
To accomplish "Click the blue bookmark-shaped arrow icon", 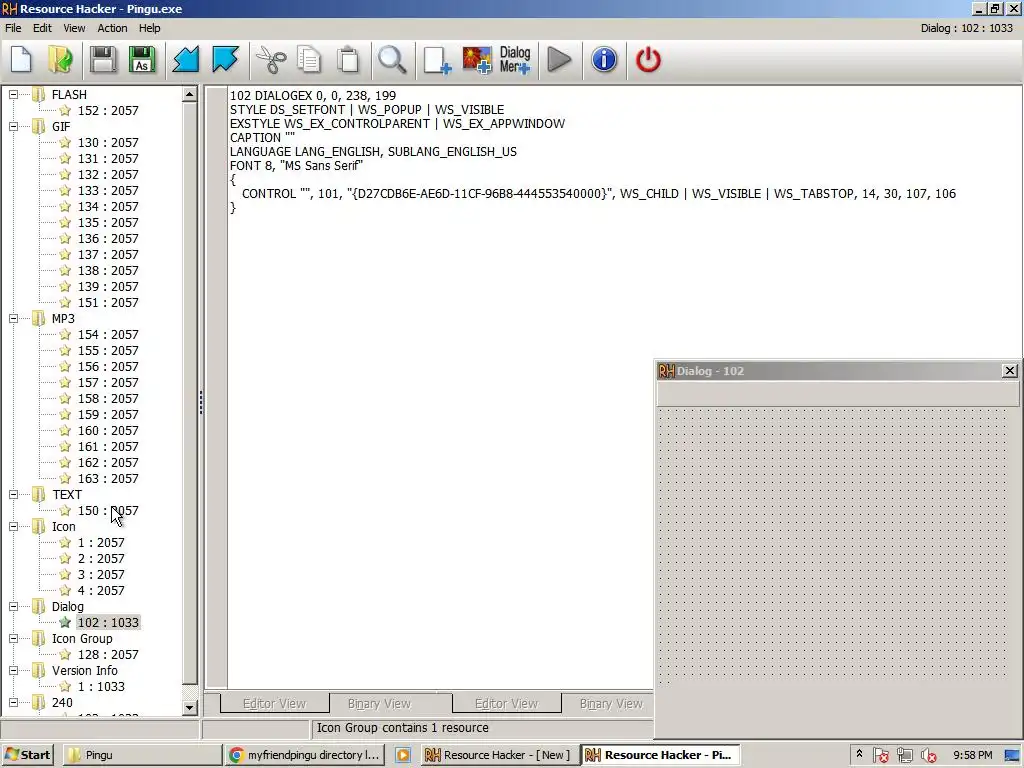I will tap(225, 59).
